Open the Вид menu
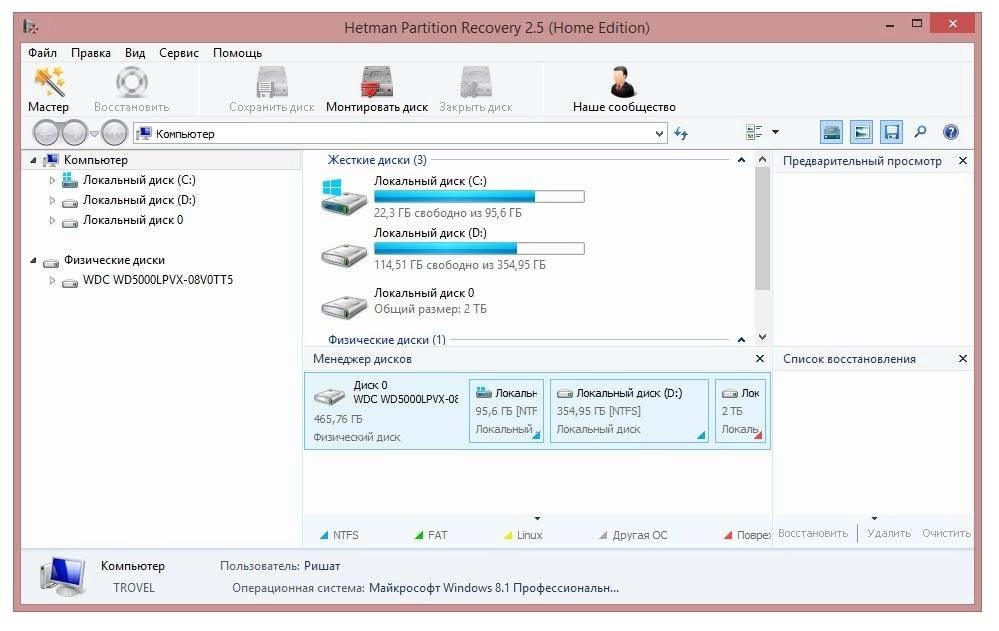Viewport: 999px width, 631px height. [134, 53]
